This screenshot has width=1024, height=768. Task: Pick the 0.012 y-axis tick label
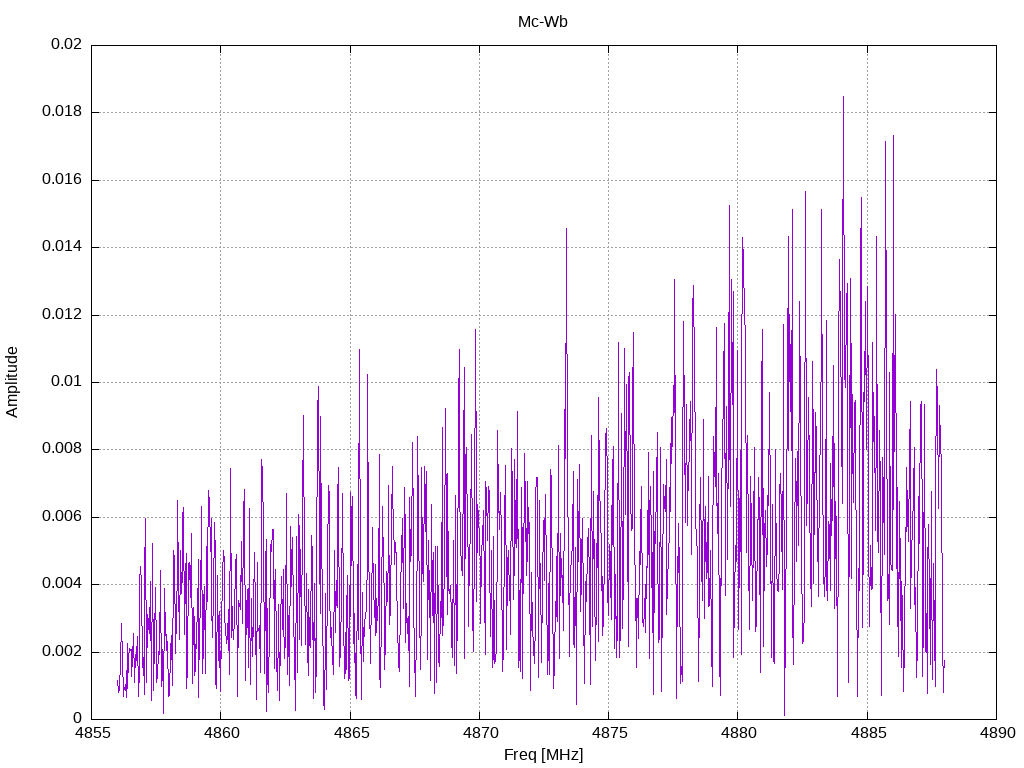click(x=62, y=315)
